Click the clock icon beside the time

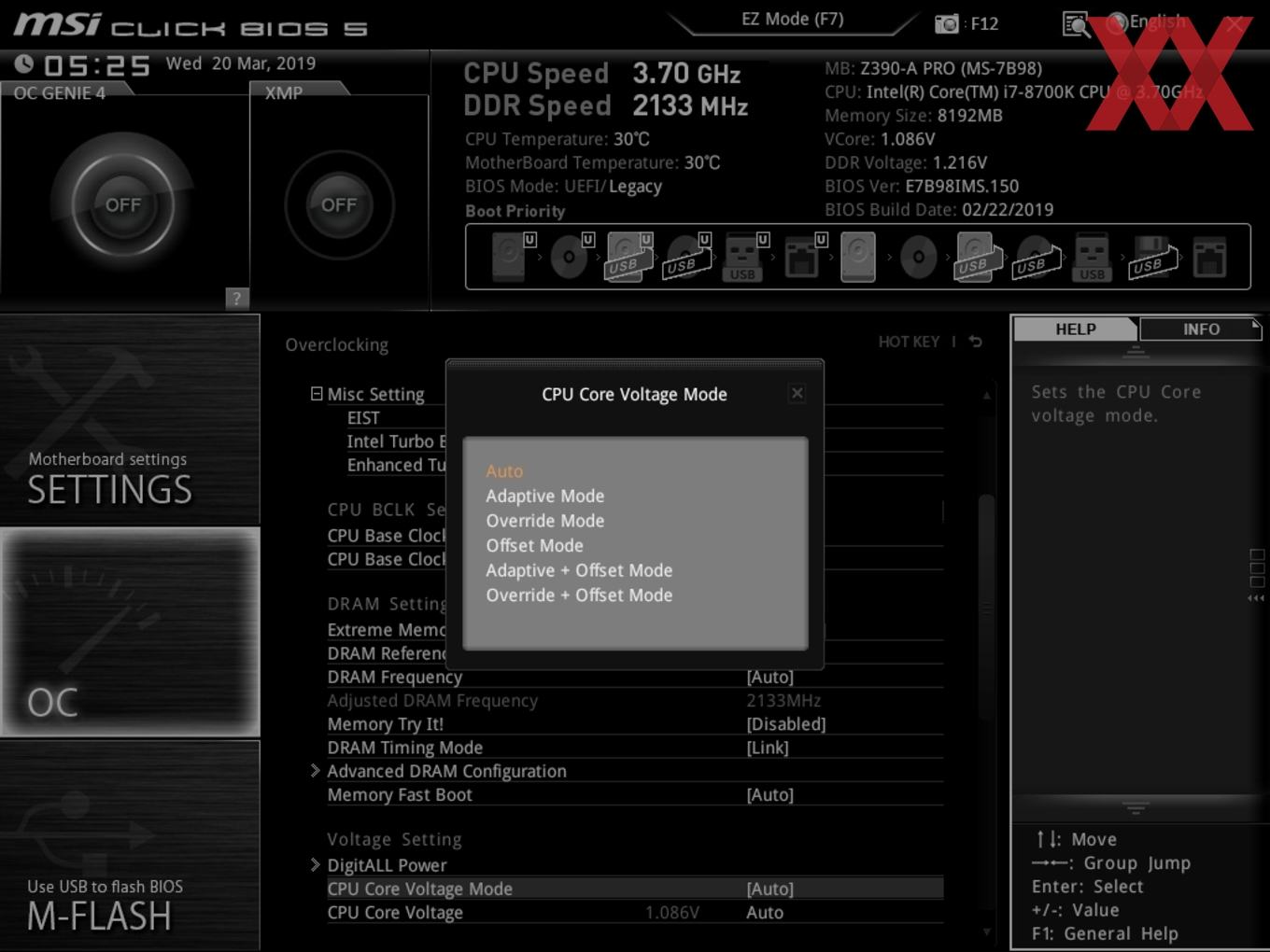coord(24,63)
